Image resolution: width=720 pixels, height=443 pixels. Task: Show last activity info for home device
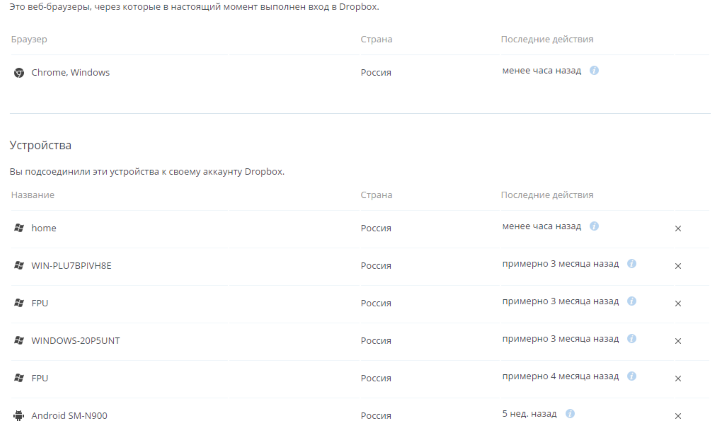pyautogui.click(x=594, y=227)
